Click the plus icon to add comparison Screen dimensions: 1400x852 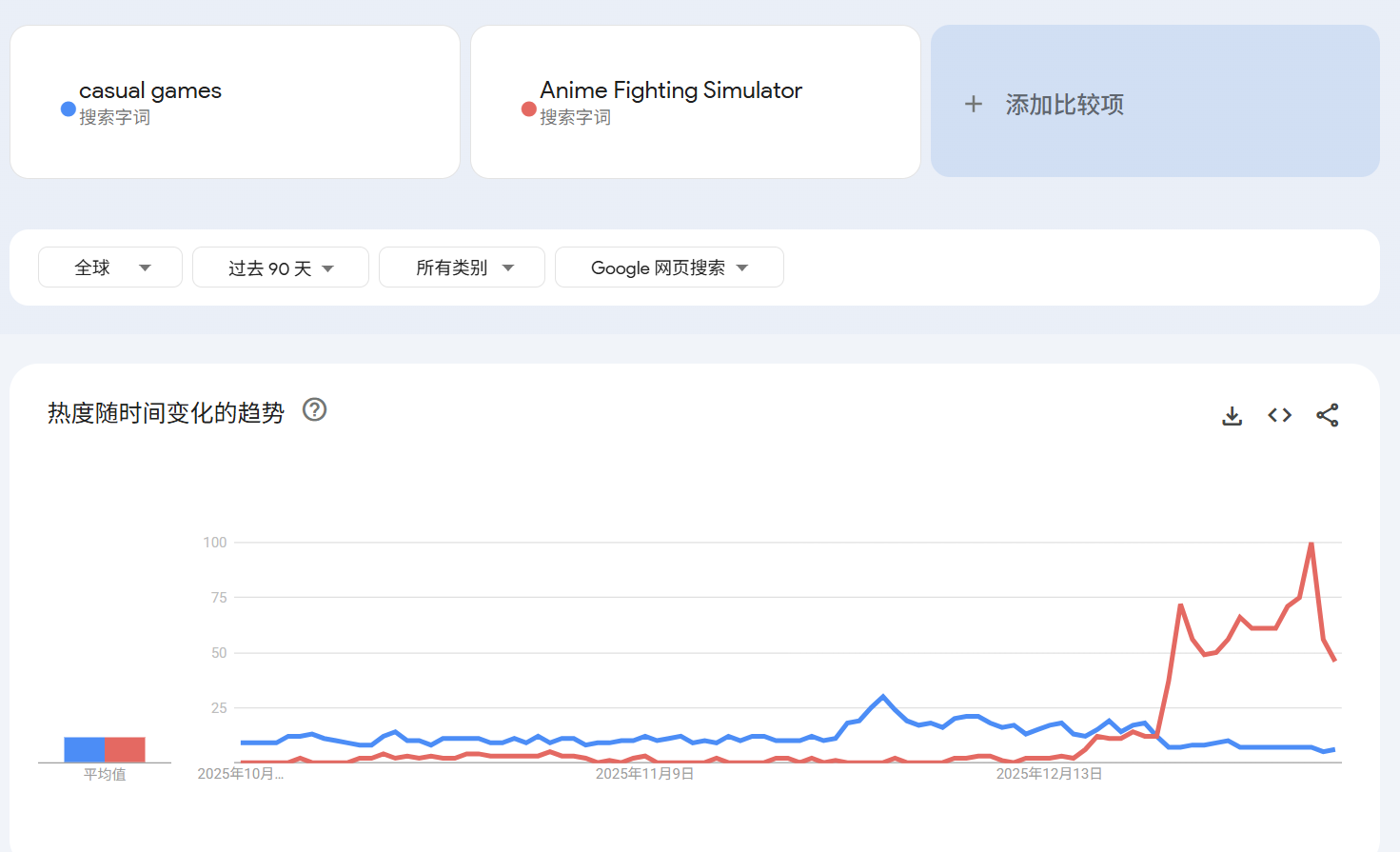point(974,104)
